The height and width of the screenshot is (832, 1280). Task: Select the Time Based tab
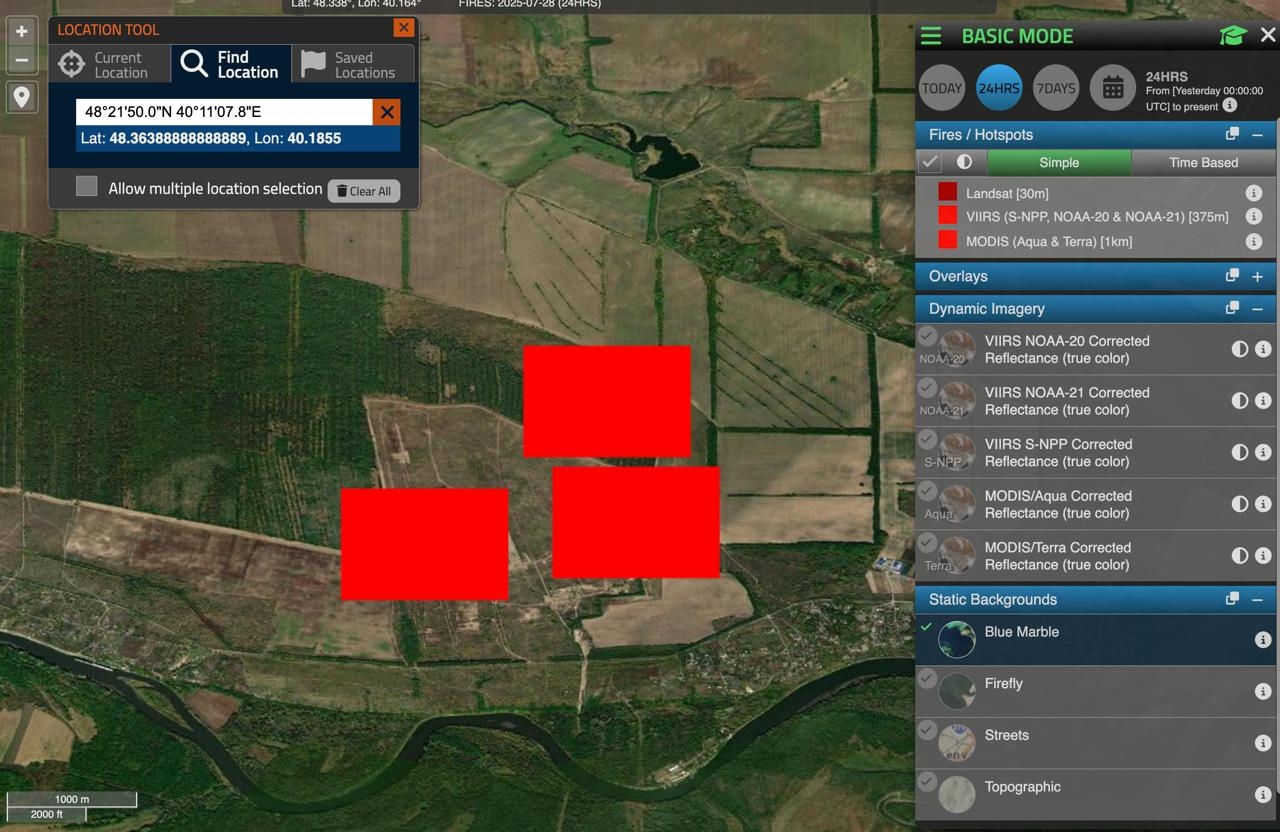click(1203, 162)
